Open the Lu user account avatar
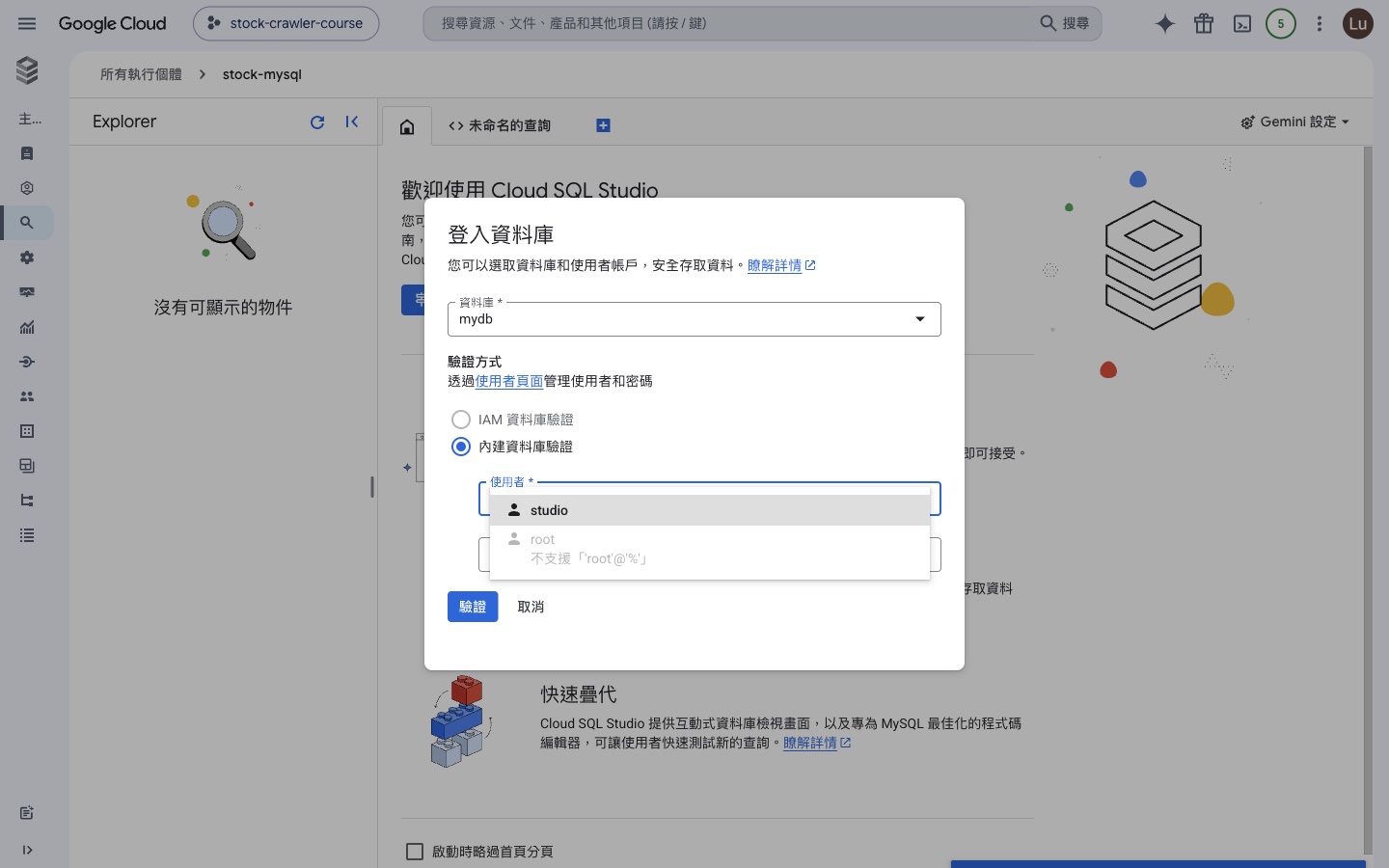1389x868 pixels. (x=1358, y=24)
